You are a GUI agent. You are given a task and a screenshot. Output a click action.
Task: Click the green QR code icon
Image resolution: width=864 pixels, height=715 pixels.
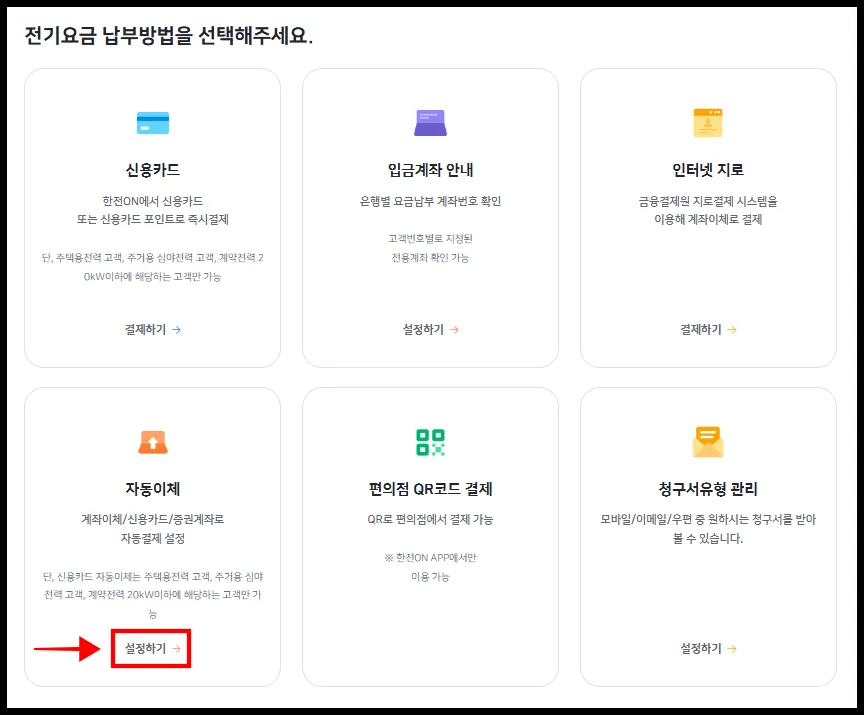(429, 440)
